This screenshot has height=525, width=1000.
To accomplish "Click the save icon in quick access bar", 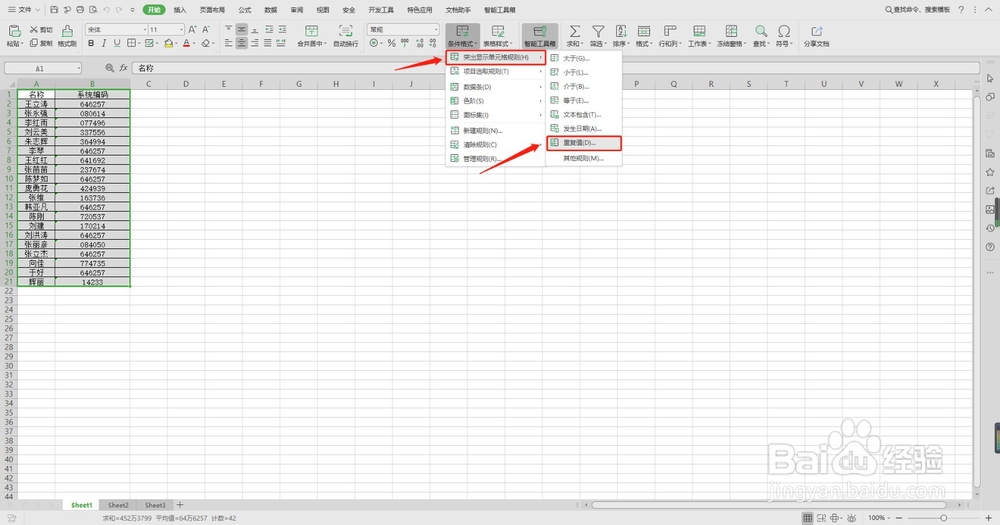I will coord(54,10).
